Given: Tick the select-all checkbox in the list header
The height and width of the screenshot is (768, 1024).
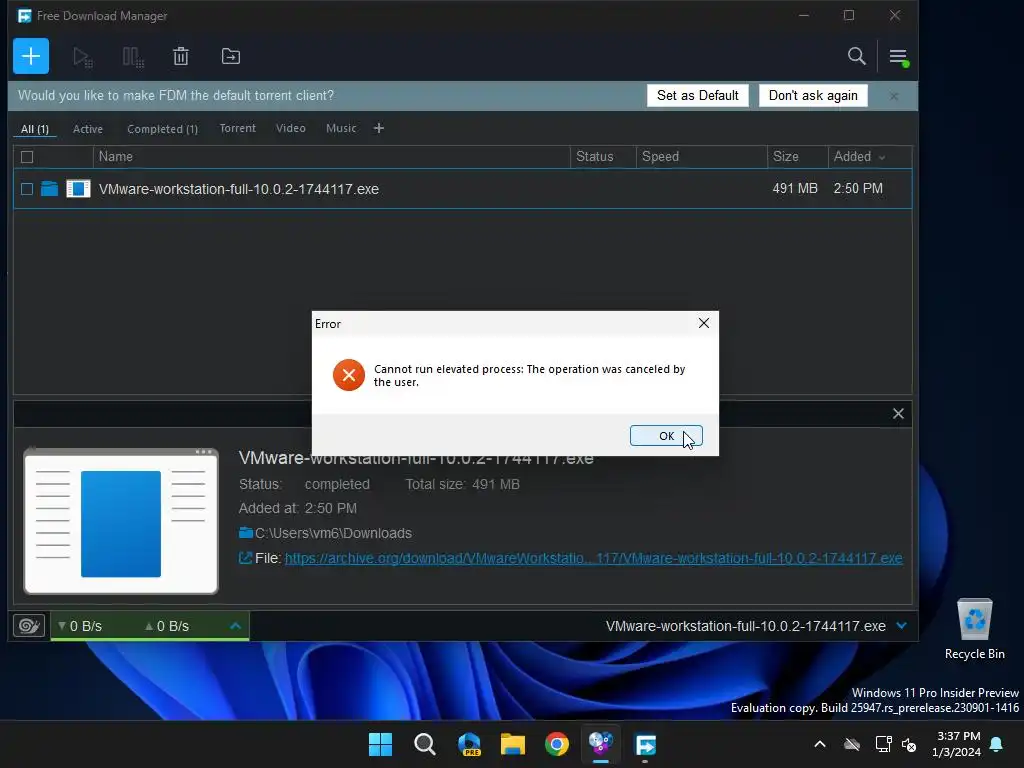Looking at the screenshot, I should tap(27, 157).
